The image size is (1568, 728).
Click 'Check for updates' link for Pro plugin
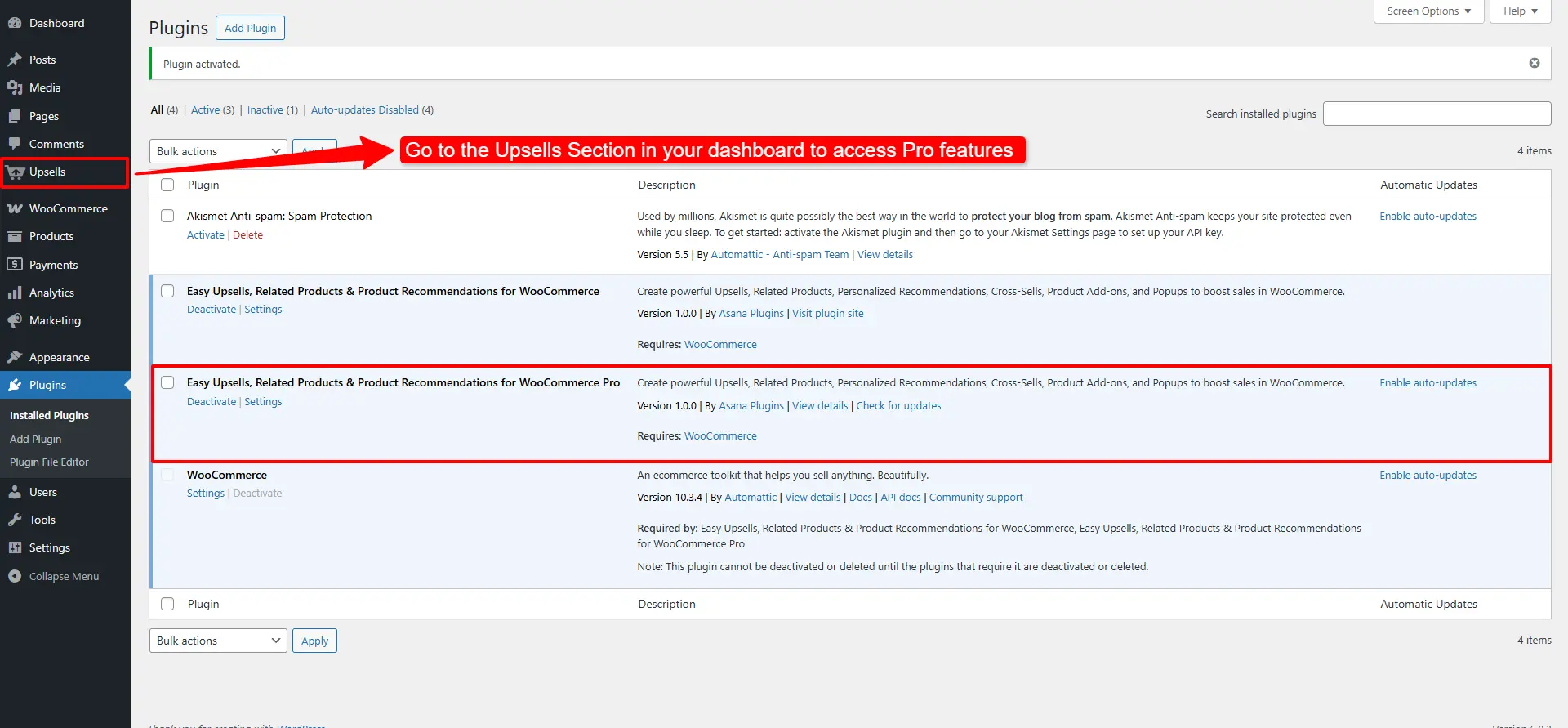[898, 406]
